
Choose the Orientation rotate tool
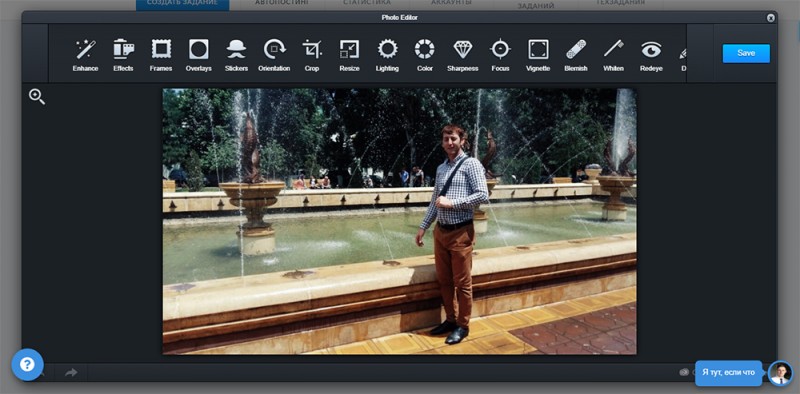point(274,55)
